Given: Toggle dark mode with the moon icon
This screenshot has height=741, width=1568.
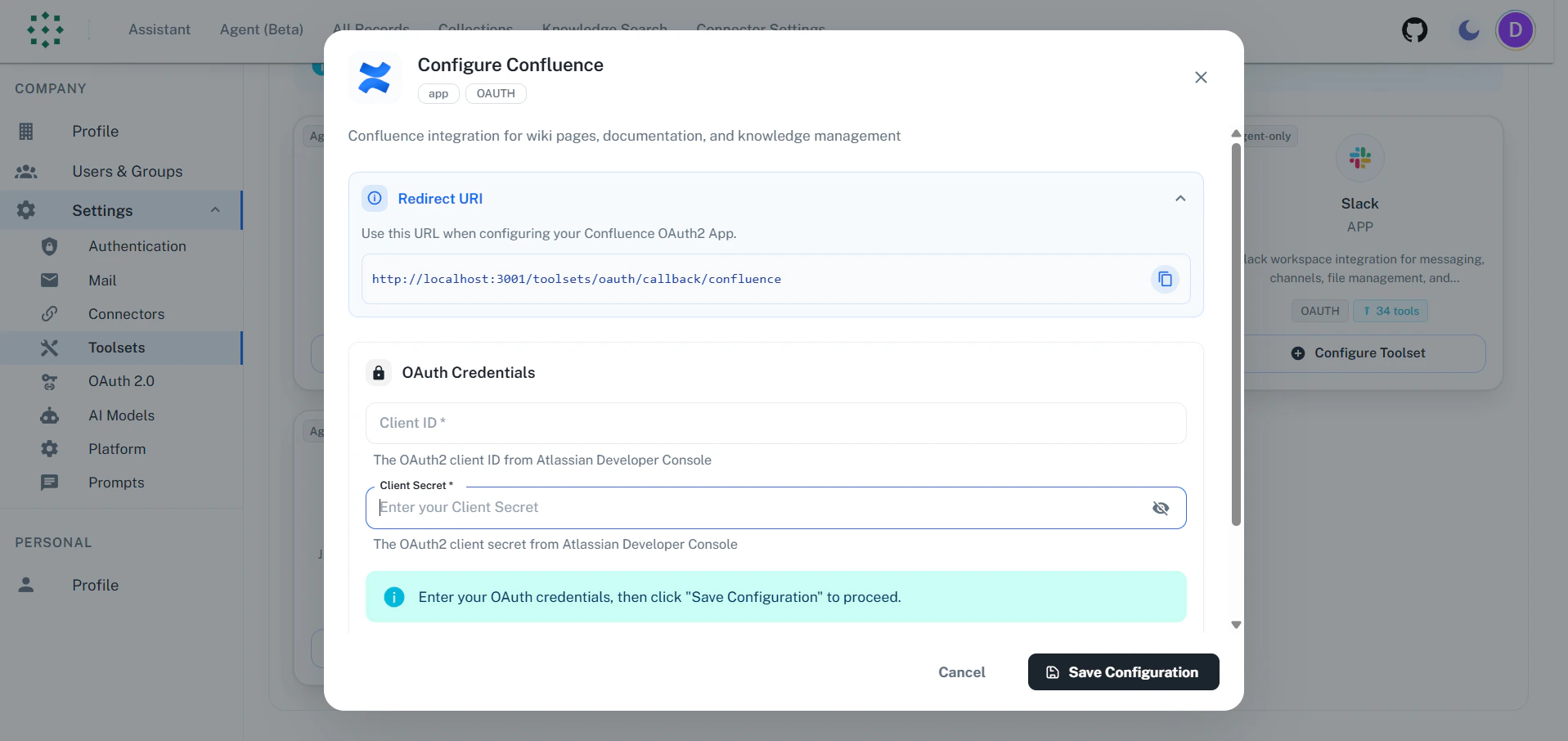Looking at the screenshot, I should coord(1467,29).
